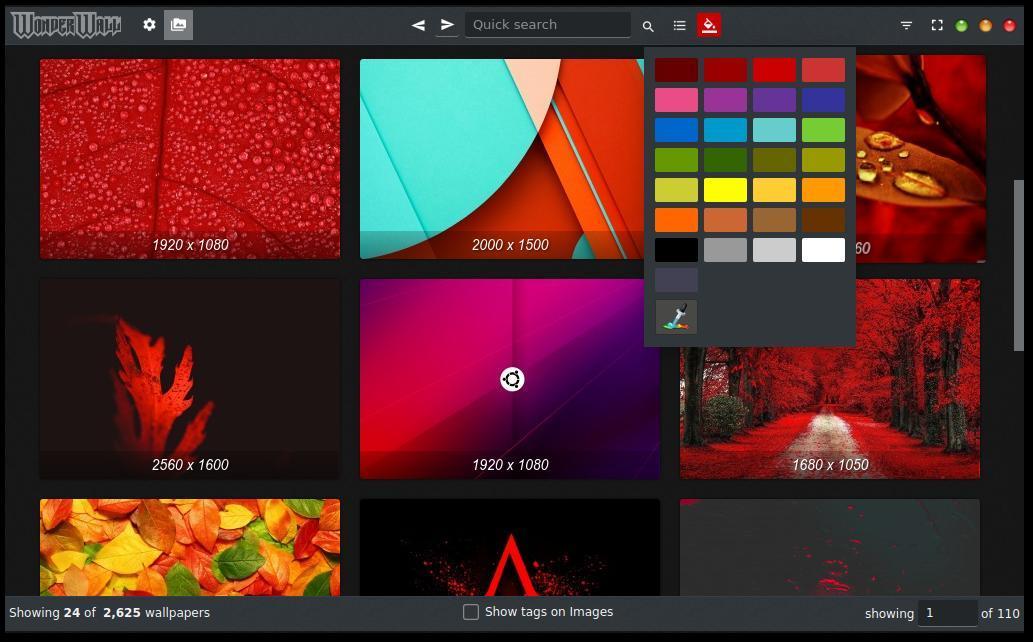The width and height of the screenshot is (1033, 642).
Task: Click the WonderWall logo
Action: click(66, 25)
